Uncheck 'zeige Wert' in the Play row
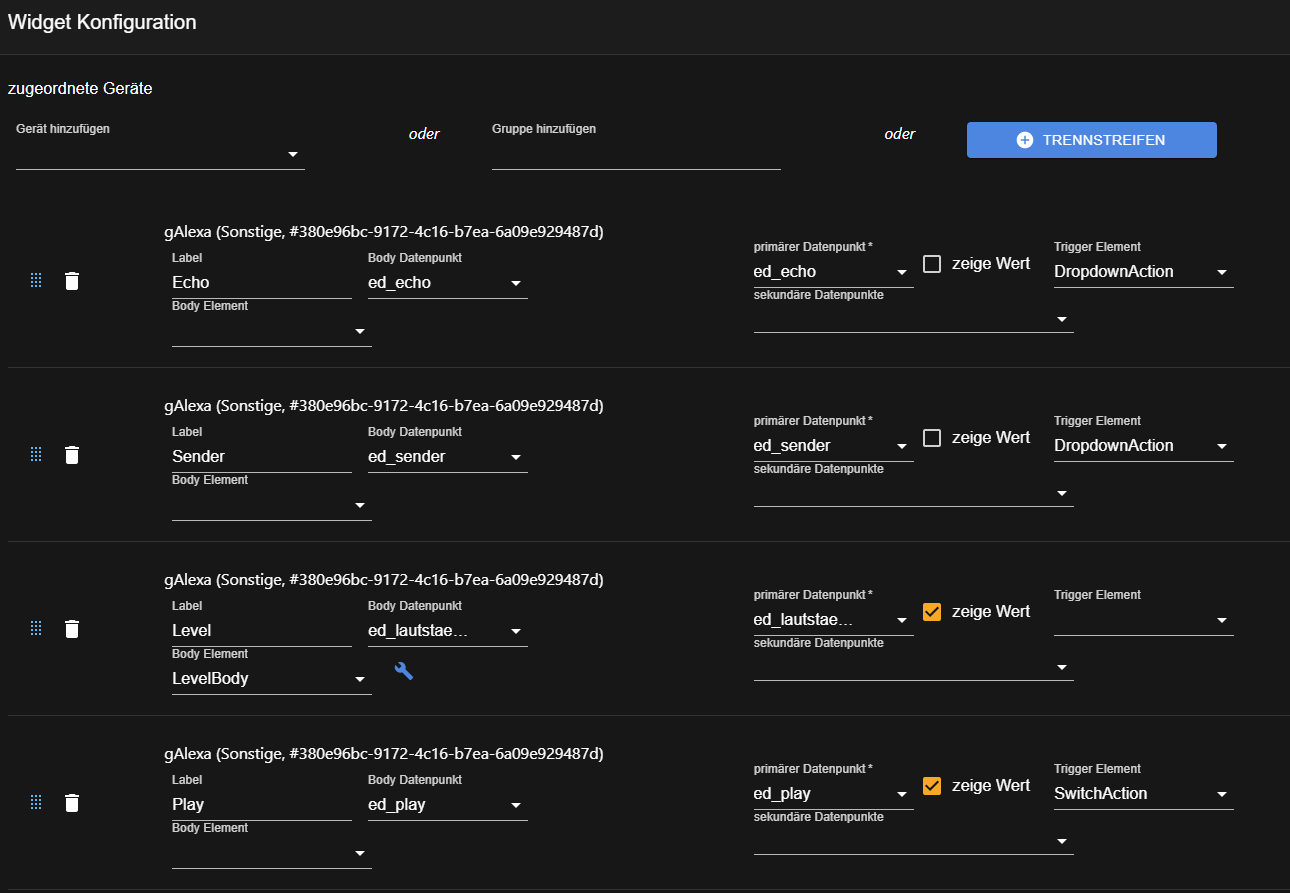Viewport: 1290px width, 893px height. pyautogui.click(x=932, y=786)
